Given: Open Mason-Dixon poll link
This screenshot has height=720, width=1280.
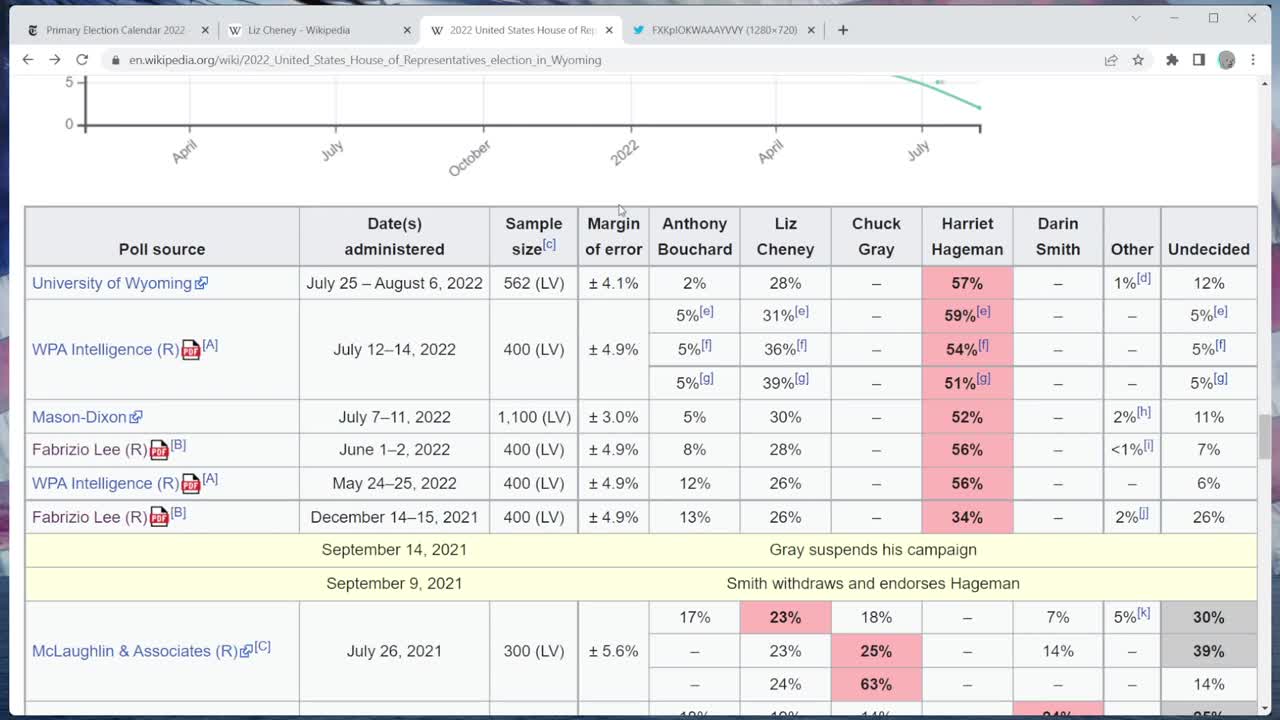Looking at the screenshot, I should (87, 417).
